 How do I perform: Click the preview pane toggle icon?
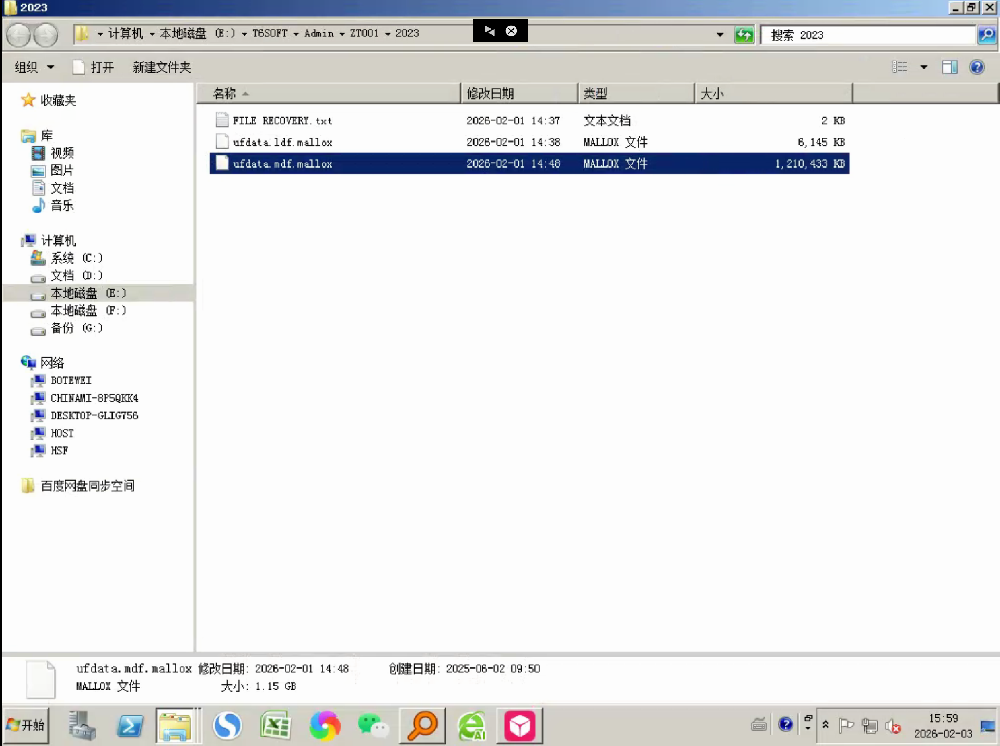point(950,67)
